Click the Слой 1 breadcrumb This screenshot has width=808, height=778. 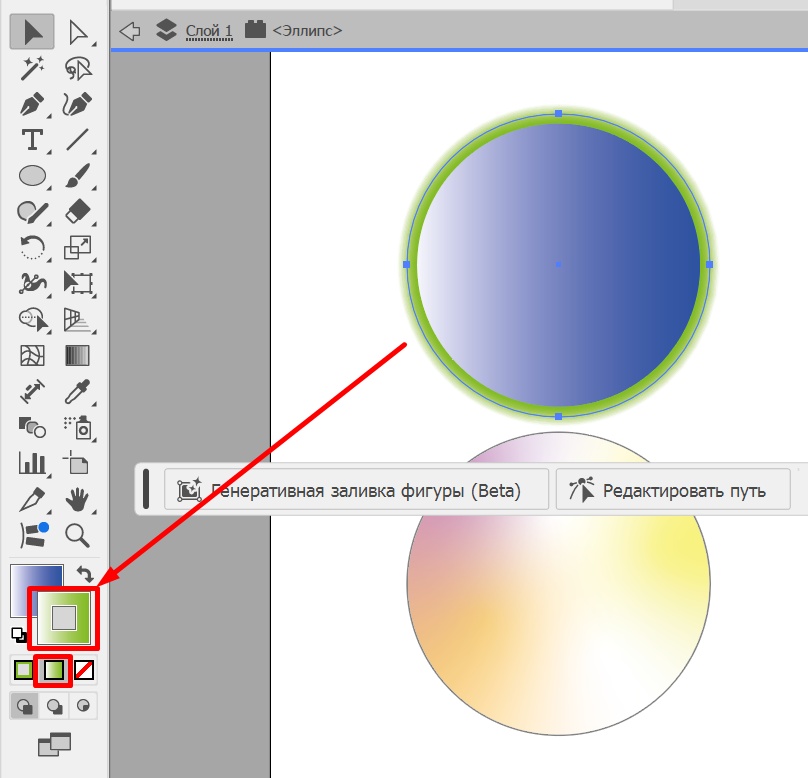(209, 31)
